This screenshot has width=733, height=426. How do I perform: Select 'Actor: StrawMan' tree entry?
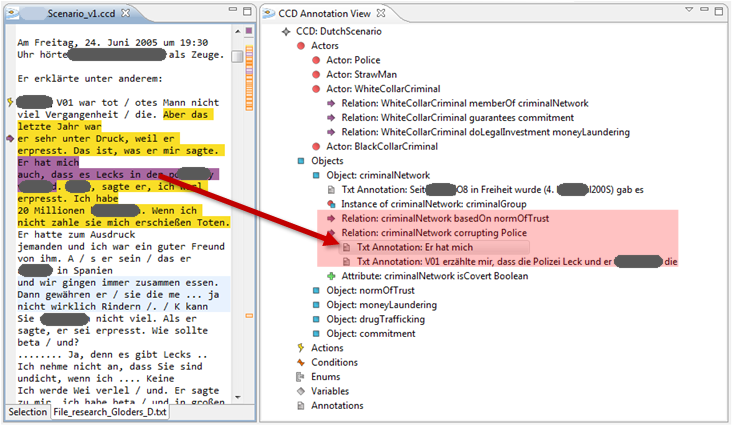coord(361,75)
